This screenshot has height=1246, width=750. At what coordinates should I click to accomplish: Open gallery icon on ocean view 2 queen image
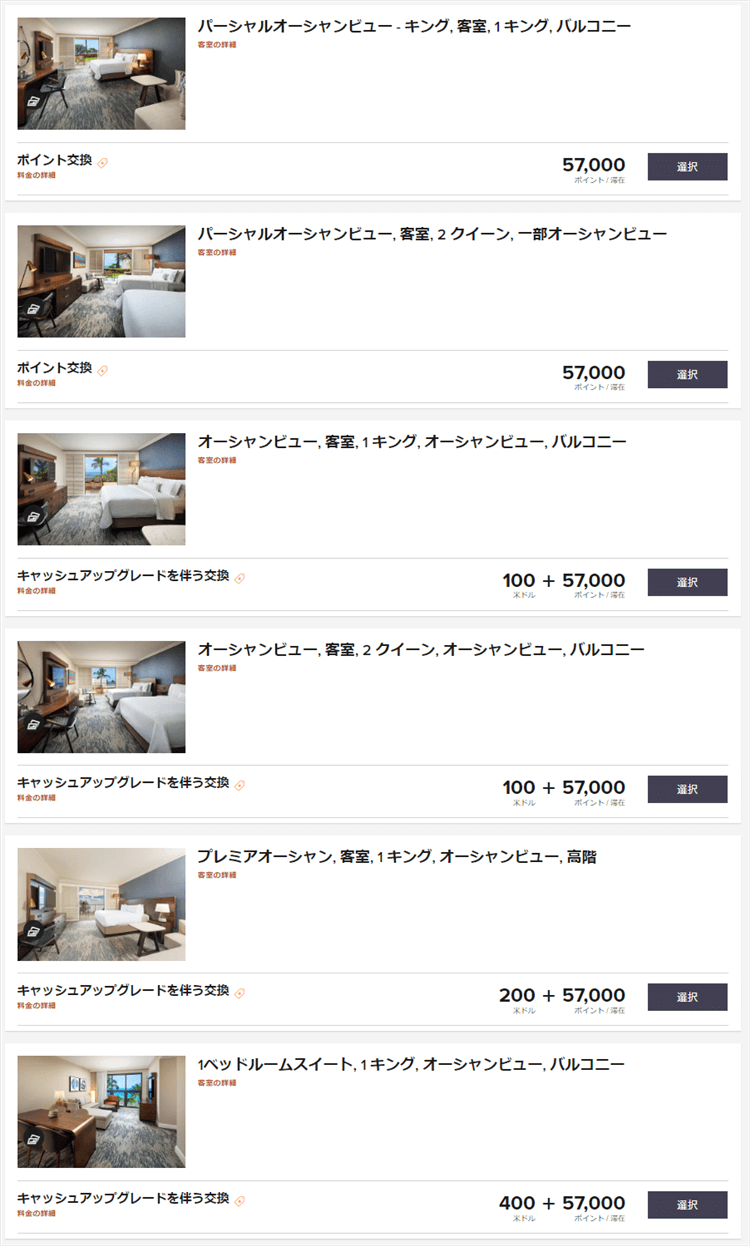point(33,725)
